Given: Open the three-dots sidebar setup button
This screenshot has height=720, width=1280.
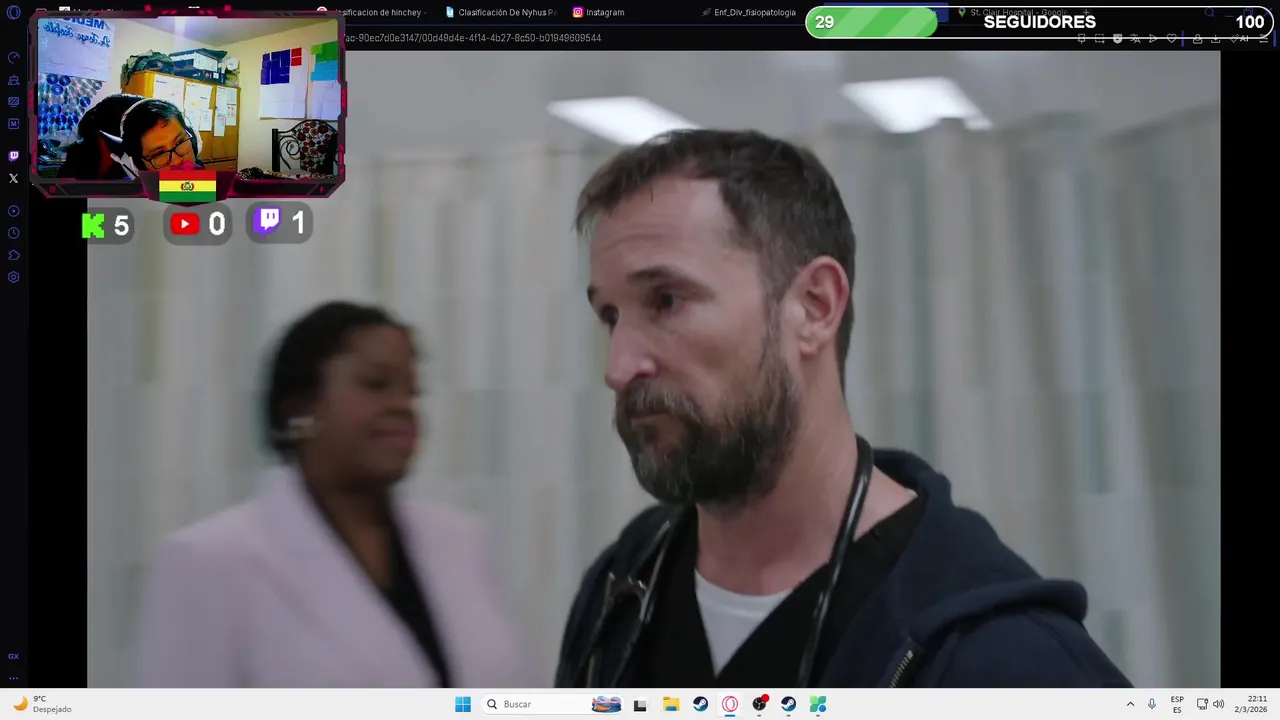Looking at the screenshot, I should (13, 679).
